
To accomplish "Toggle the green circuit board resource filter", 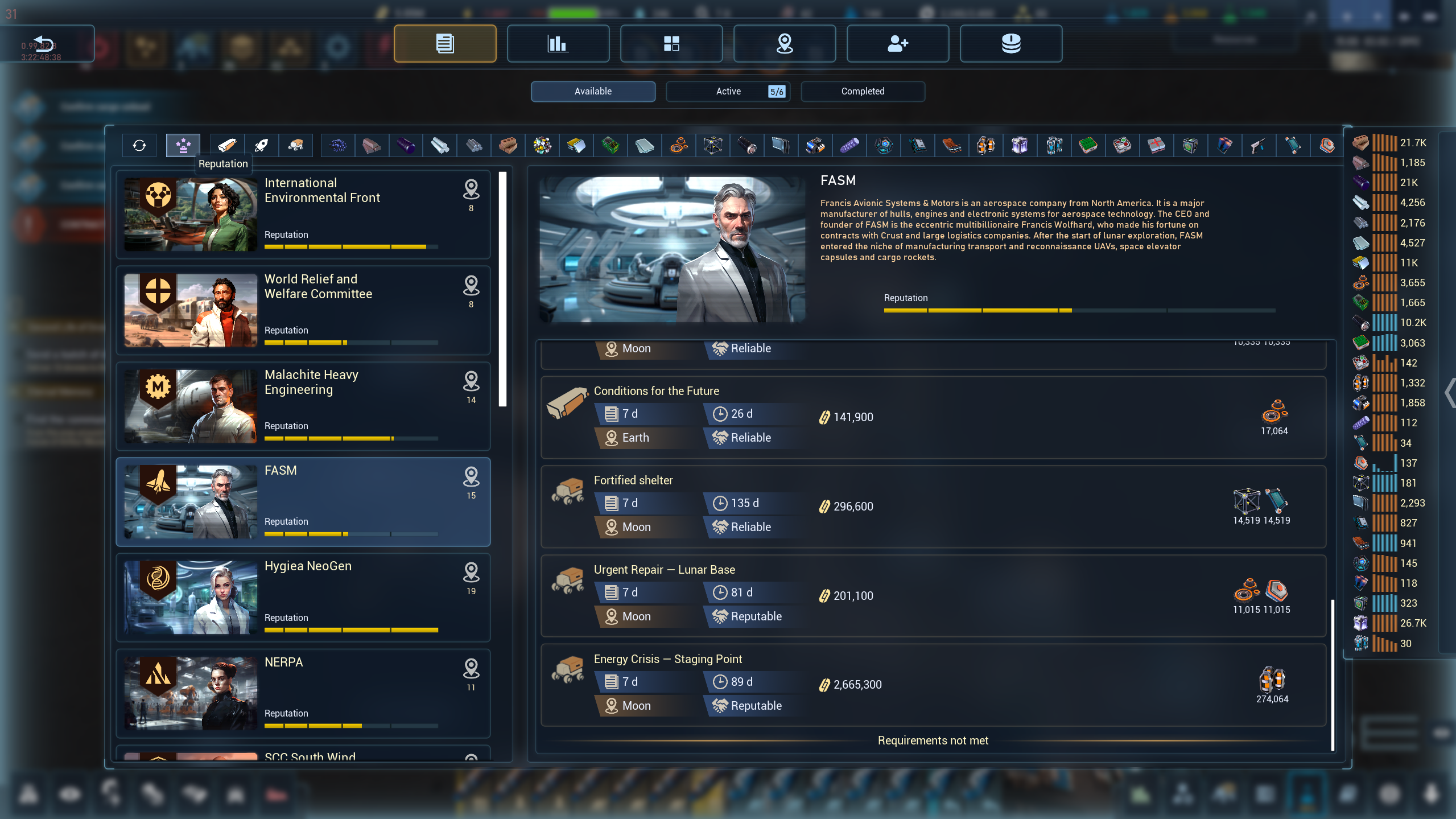I will (610, 146).
